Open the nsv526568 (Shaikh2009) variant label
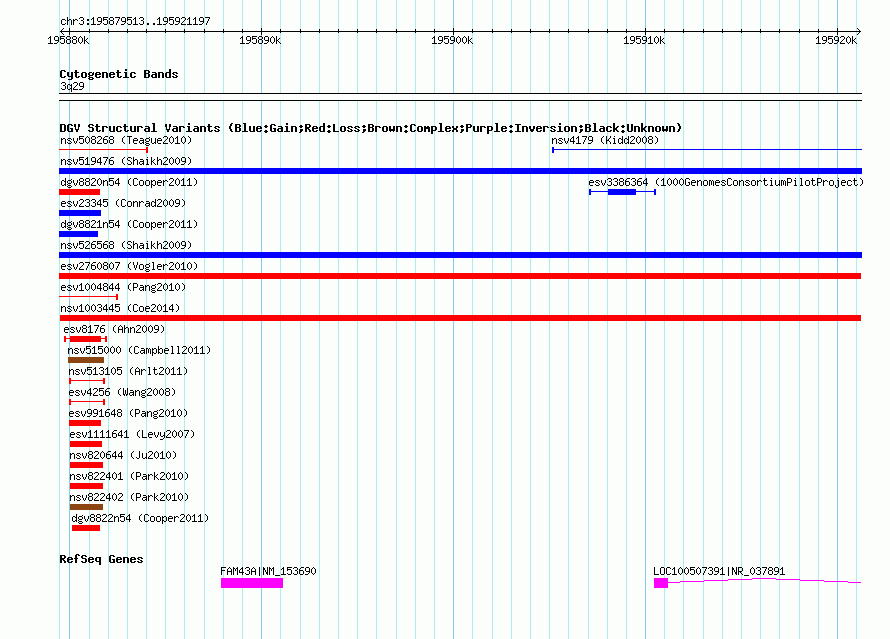Image resolution: width=890 pixels, height=639 pixels. pyautogui.click(x=126, y=245)
